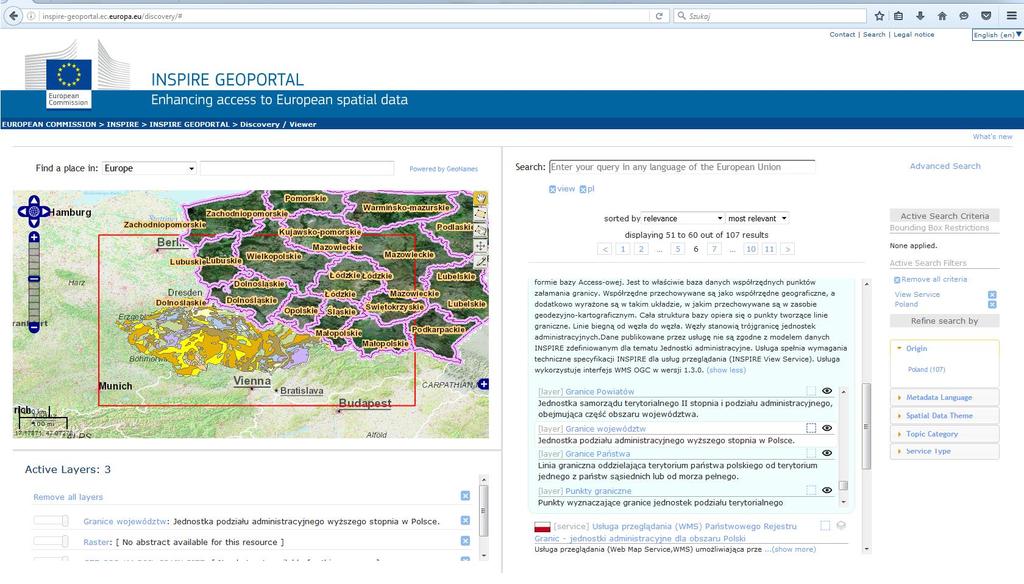Remove the 'pl' search tag
Image resolution: width=1024 pixels, height=584 pixels.
(x=583, y=189)
